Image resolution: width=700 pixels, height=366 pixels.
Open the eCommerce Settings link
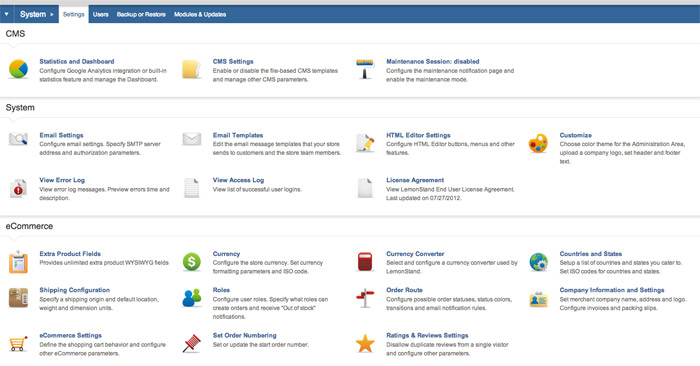click(71, 336)
